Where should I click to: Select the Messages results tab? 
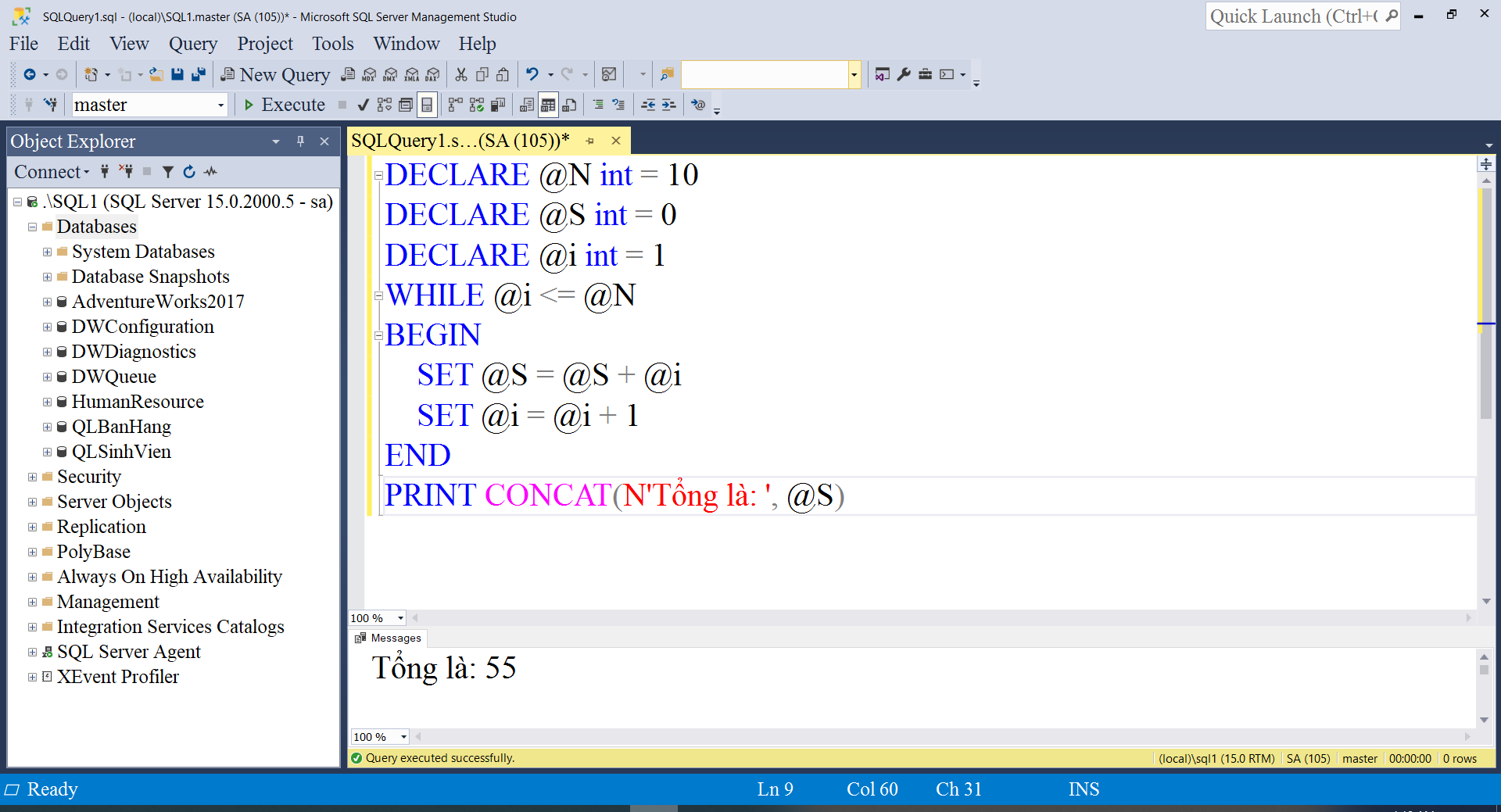coord(389,638)
